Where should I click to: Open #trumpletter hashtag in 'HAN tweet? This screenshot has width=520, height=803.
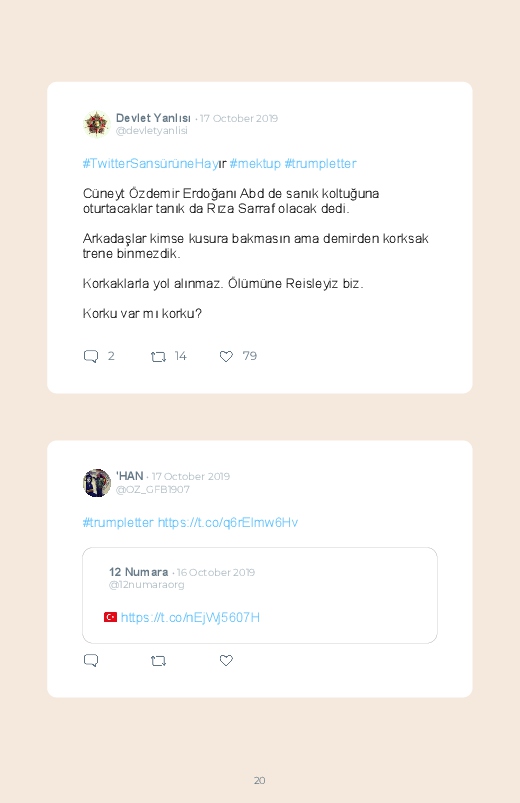point(118,522)
